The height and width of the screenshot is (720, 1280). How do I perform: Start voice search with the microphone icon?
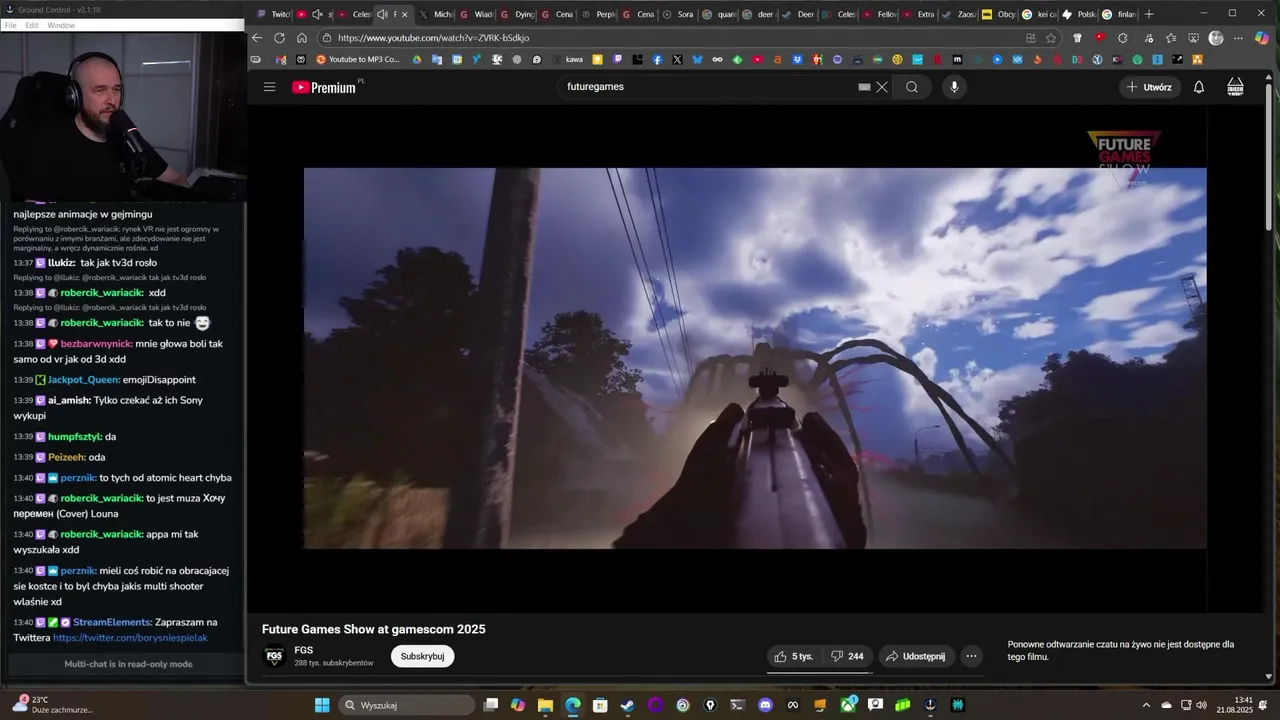pyautogui.click(x=954, y=87)
